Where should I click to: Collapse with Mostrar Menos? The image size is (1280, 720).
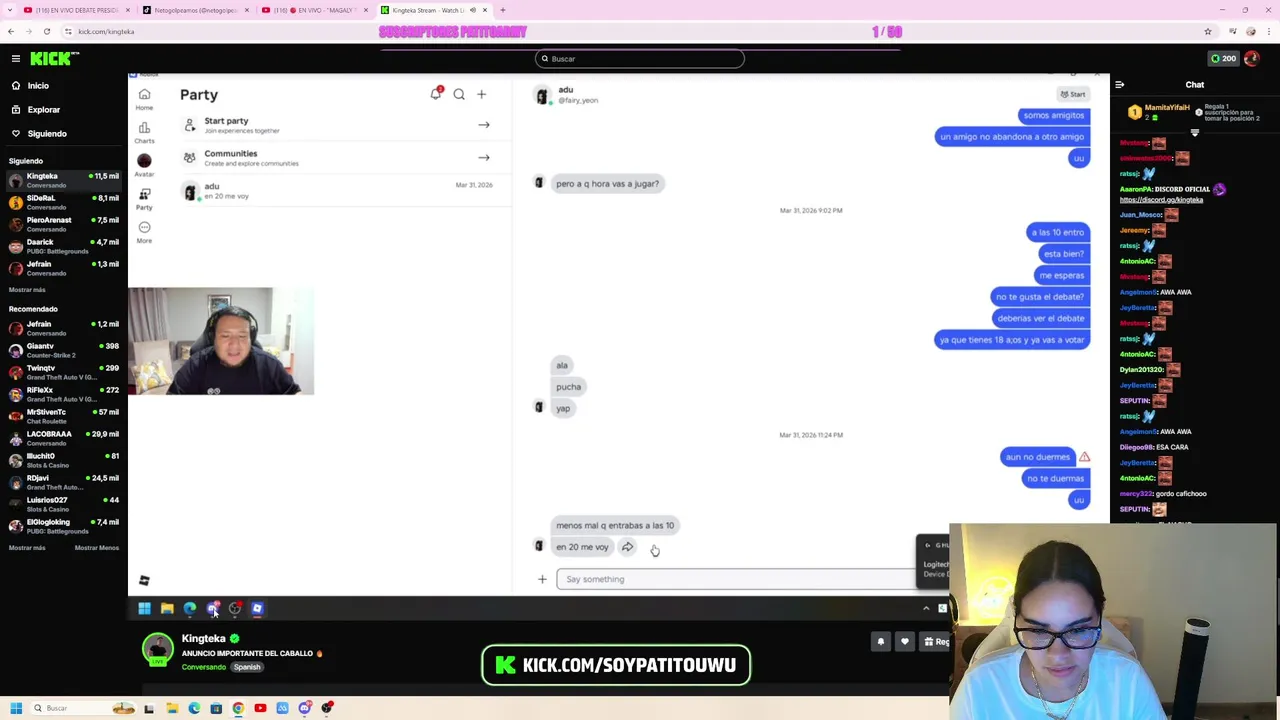97,548
